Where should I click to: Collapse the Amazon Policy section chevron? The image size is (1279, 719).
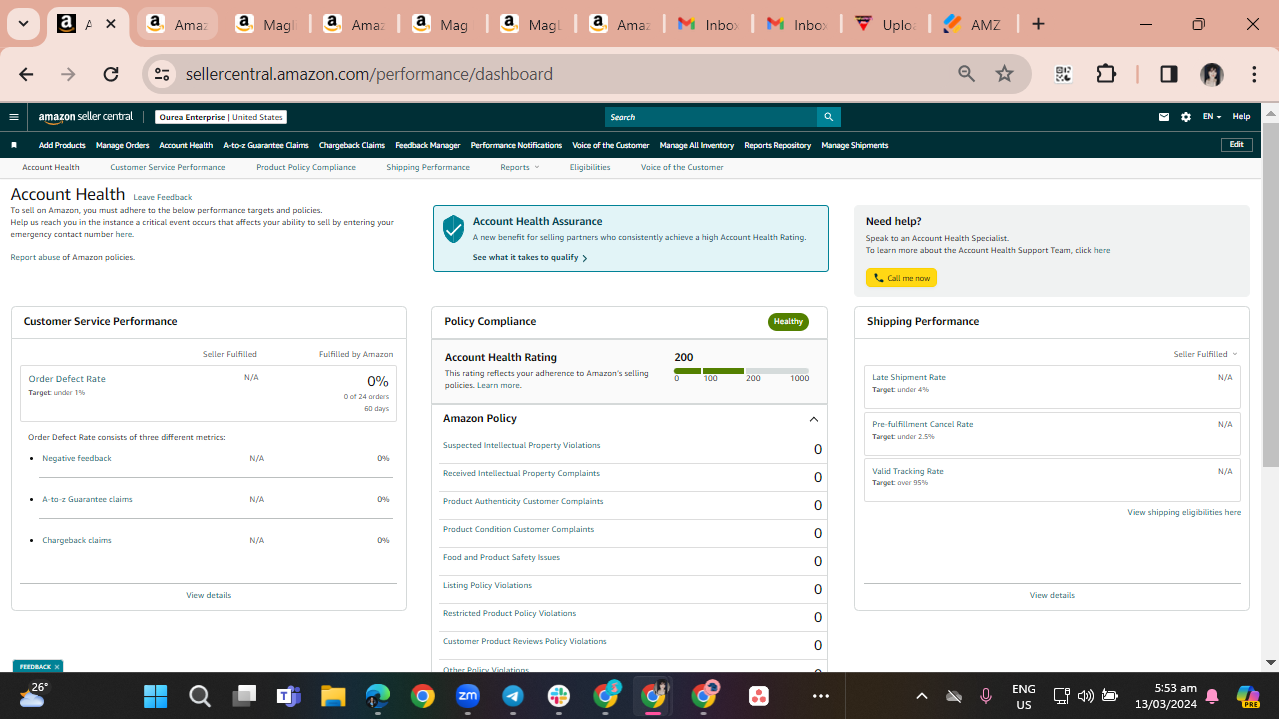click(x=813, y=419)
